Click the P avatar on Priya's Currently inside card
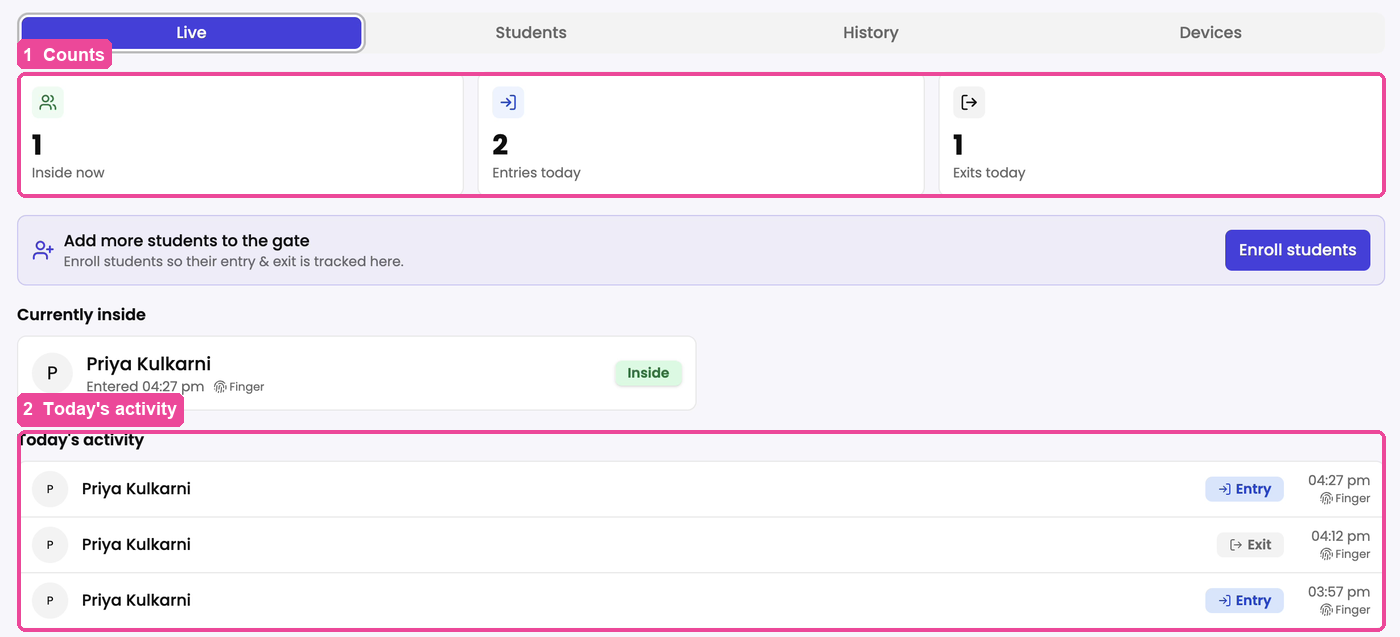Screen dimensions: 1400x637 click(x=52, y=373)
